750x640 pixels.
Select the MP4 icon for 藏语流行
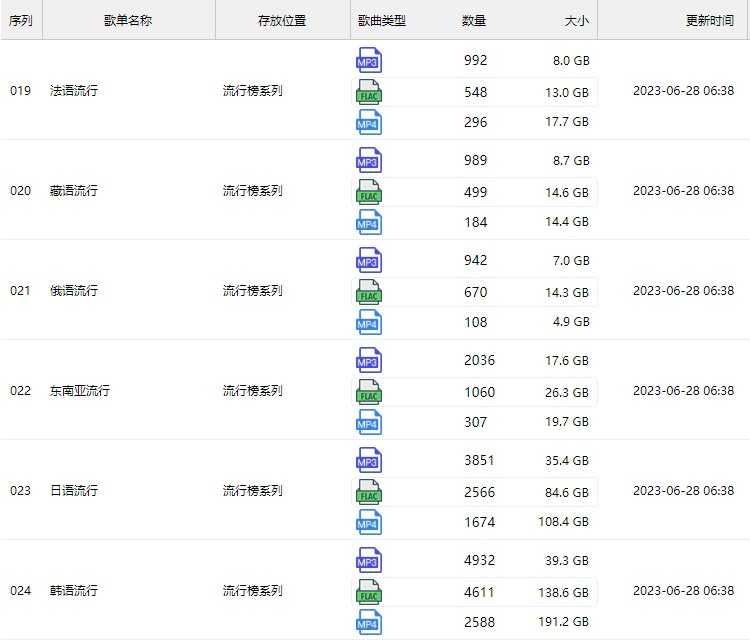point(369,222)
